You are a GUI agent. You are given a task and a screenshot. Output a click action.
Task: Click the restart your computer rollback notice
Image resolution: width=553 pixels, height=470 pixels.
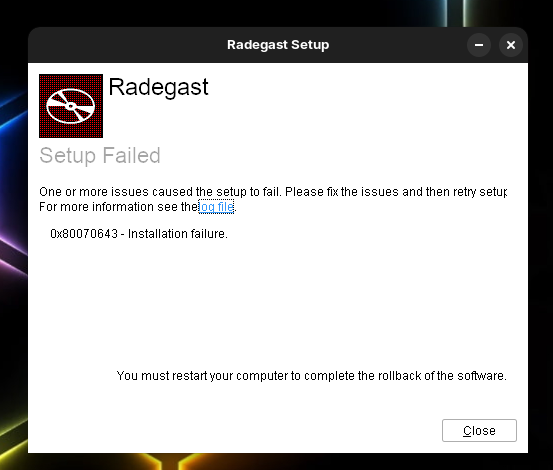coord(312,376)
